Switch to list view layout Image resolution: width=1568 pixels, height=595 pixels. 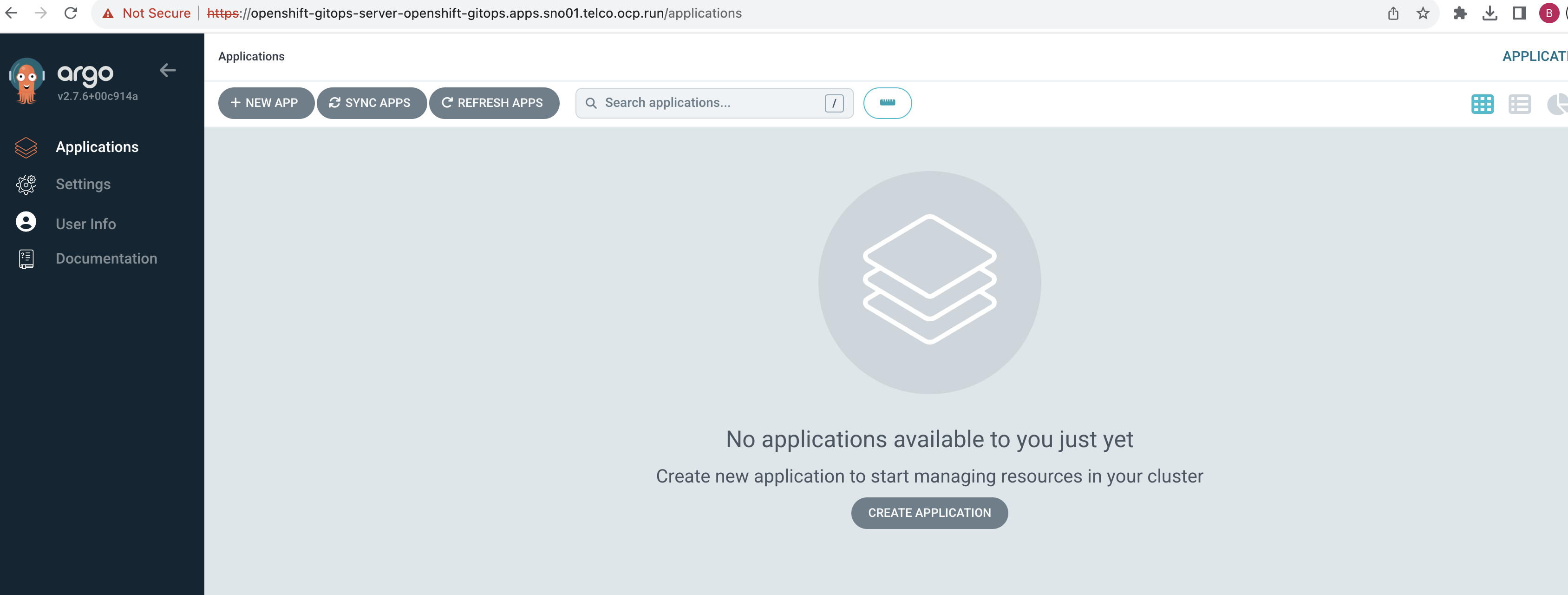pos(1519,104)
